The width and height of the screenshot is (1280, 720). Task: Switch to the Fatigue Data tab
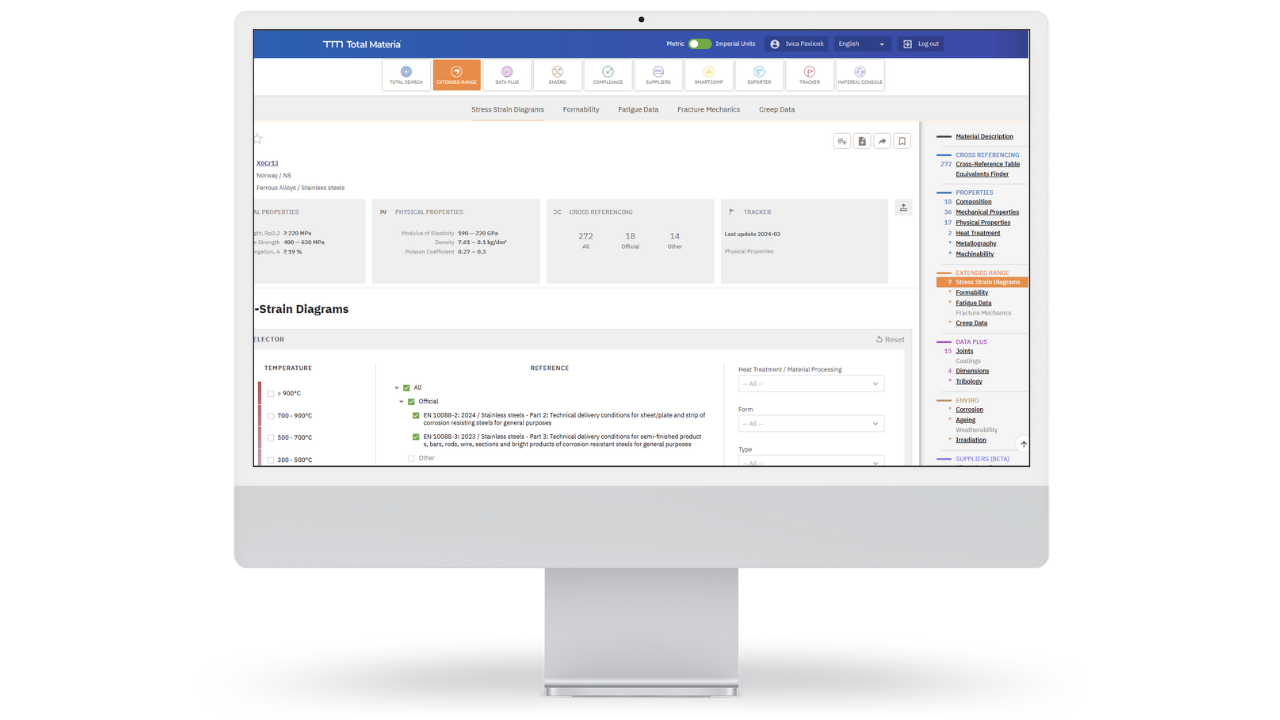(x=638, y=109)
